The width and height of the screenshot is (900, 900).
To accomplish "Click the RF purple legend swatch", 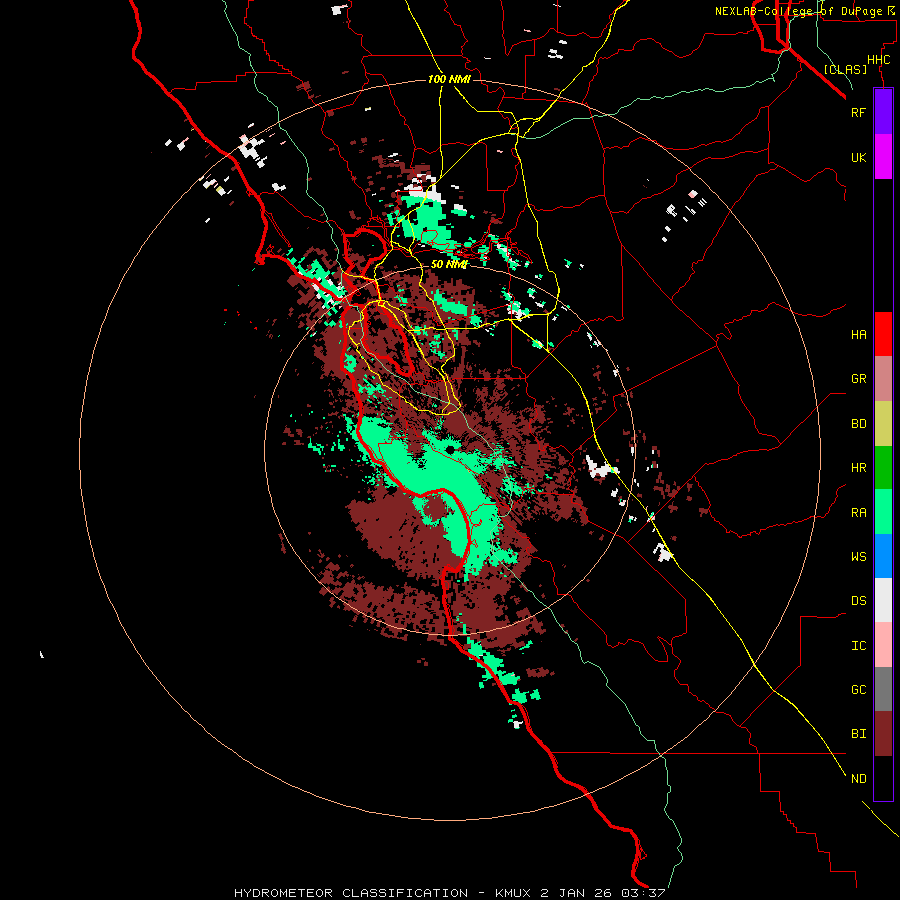I will click(883, 112).
